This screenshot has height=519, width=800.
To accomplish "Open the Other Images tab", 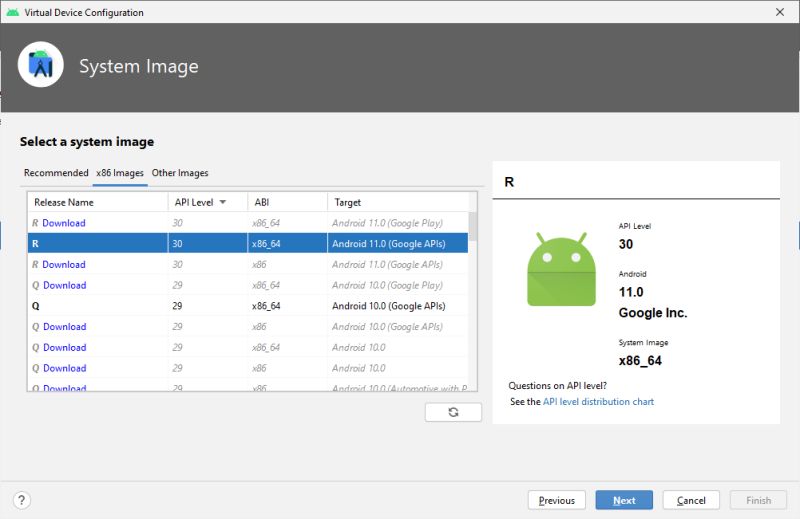I will tap(180, 173).
